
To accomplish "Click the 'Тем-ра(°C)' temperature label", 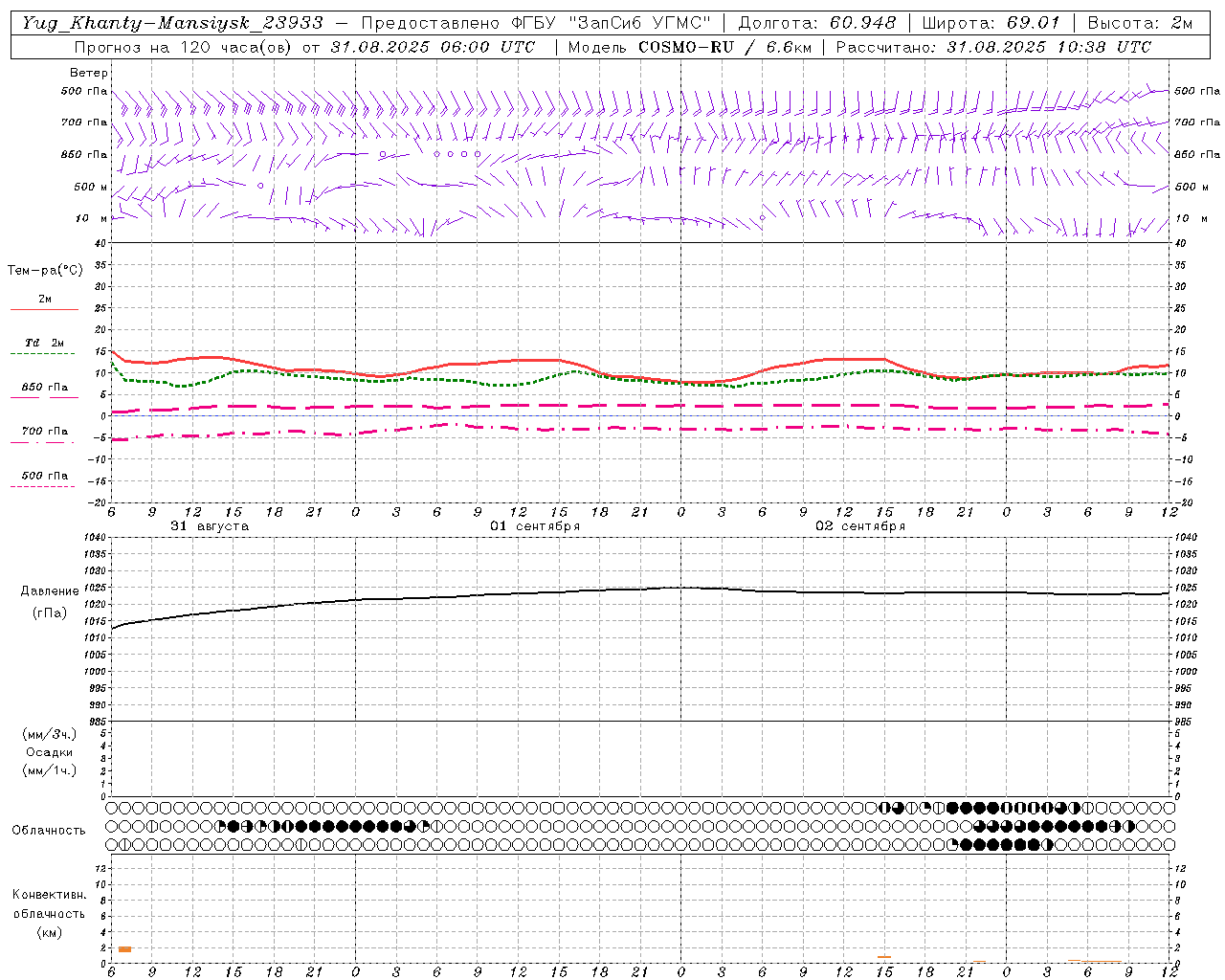I will pos(45,271).
